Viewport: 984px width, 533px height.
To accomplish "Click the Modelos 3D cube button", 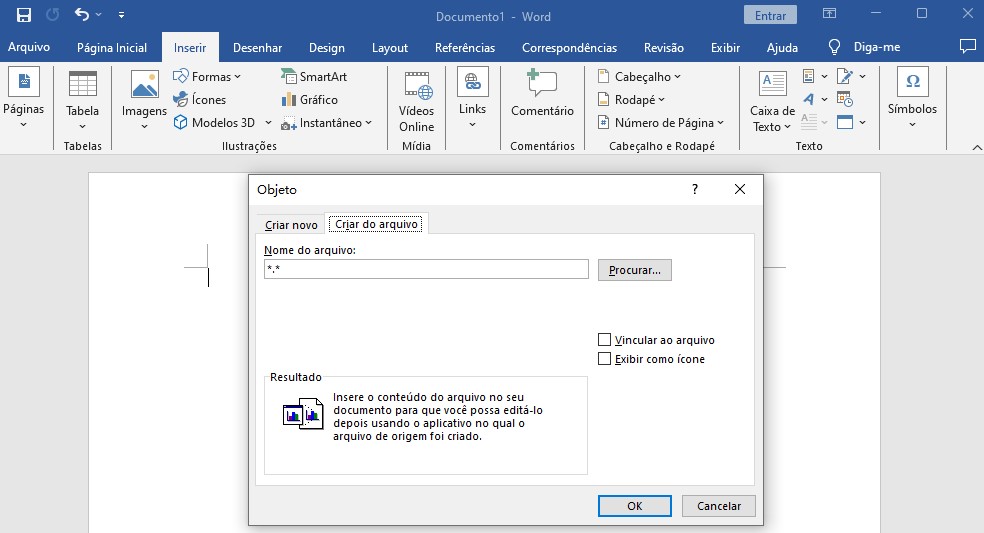I will (x=214, y=122).
